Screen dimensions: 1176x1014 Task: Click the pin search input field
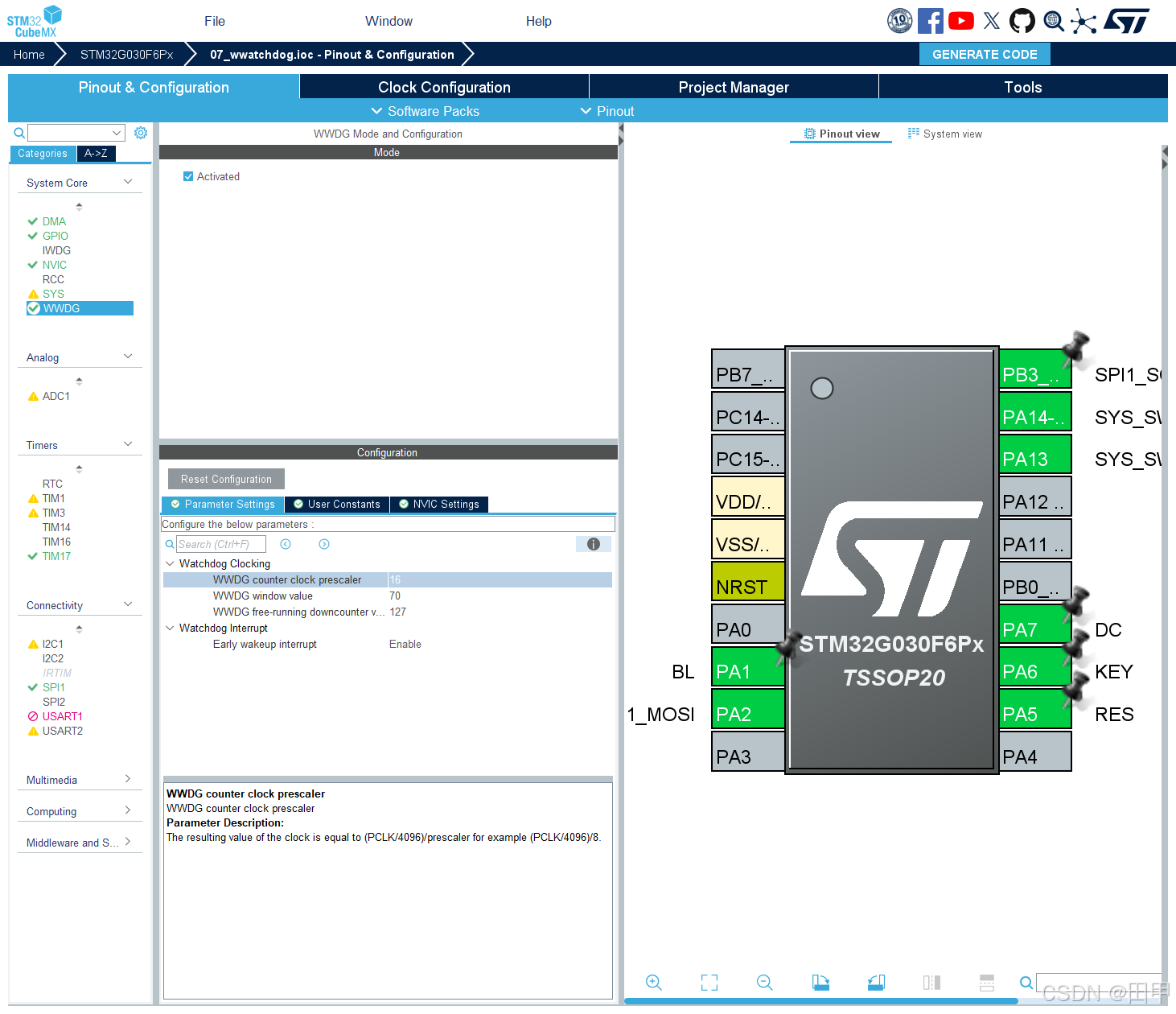(1098, 983)
